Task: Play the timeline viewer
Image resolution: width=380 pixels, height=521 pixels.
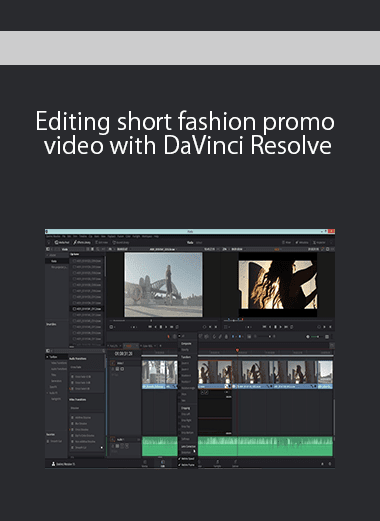Action: pyautogui.click(x=280, y=327)
